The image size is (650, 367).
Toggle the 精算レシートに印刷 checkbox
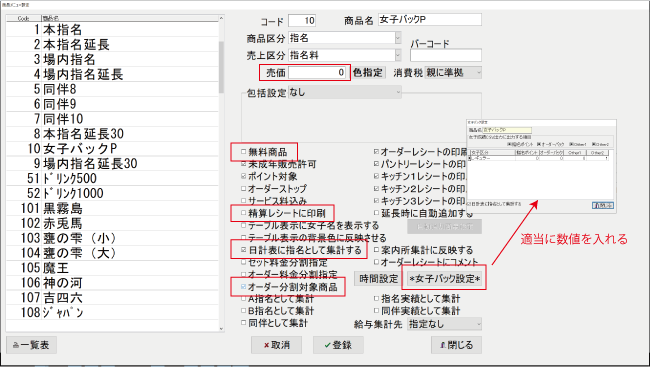point(244,213)
